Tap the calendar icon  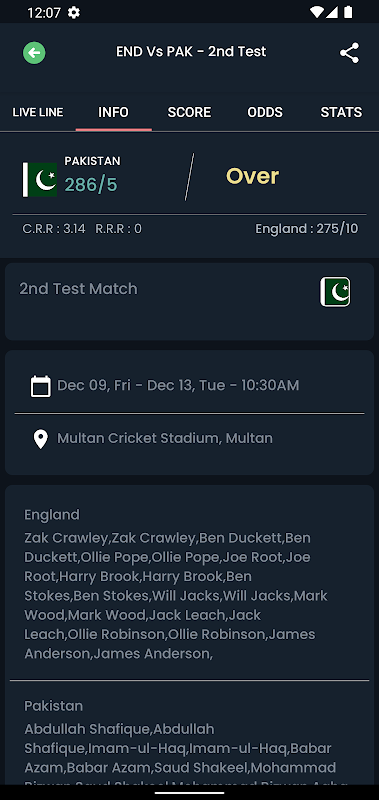(x=40, y=386)
